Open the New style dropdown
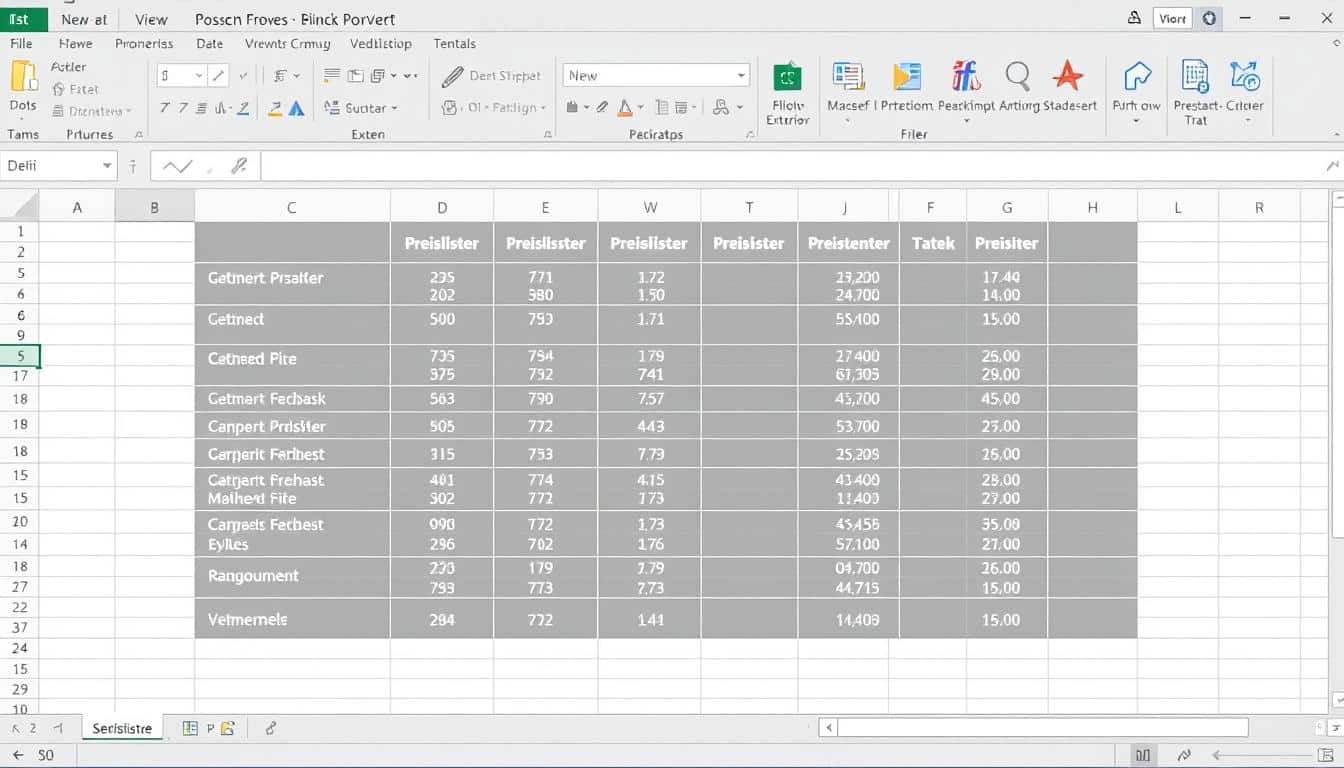 pos(741,76)
